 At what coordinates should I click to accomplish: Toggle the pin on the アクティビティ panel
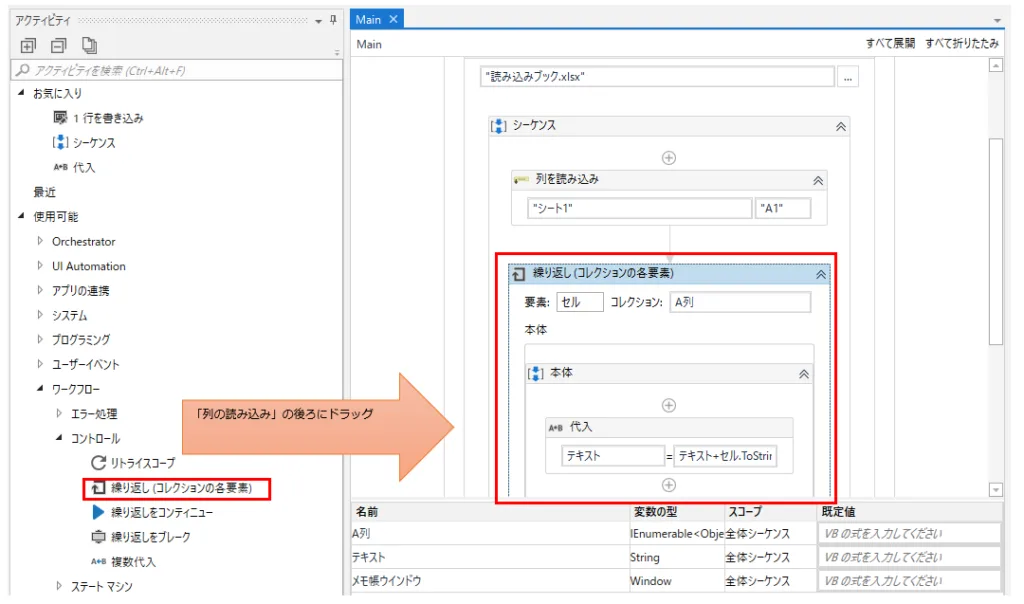pyautogui.click(x=333, y=20)
